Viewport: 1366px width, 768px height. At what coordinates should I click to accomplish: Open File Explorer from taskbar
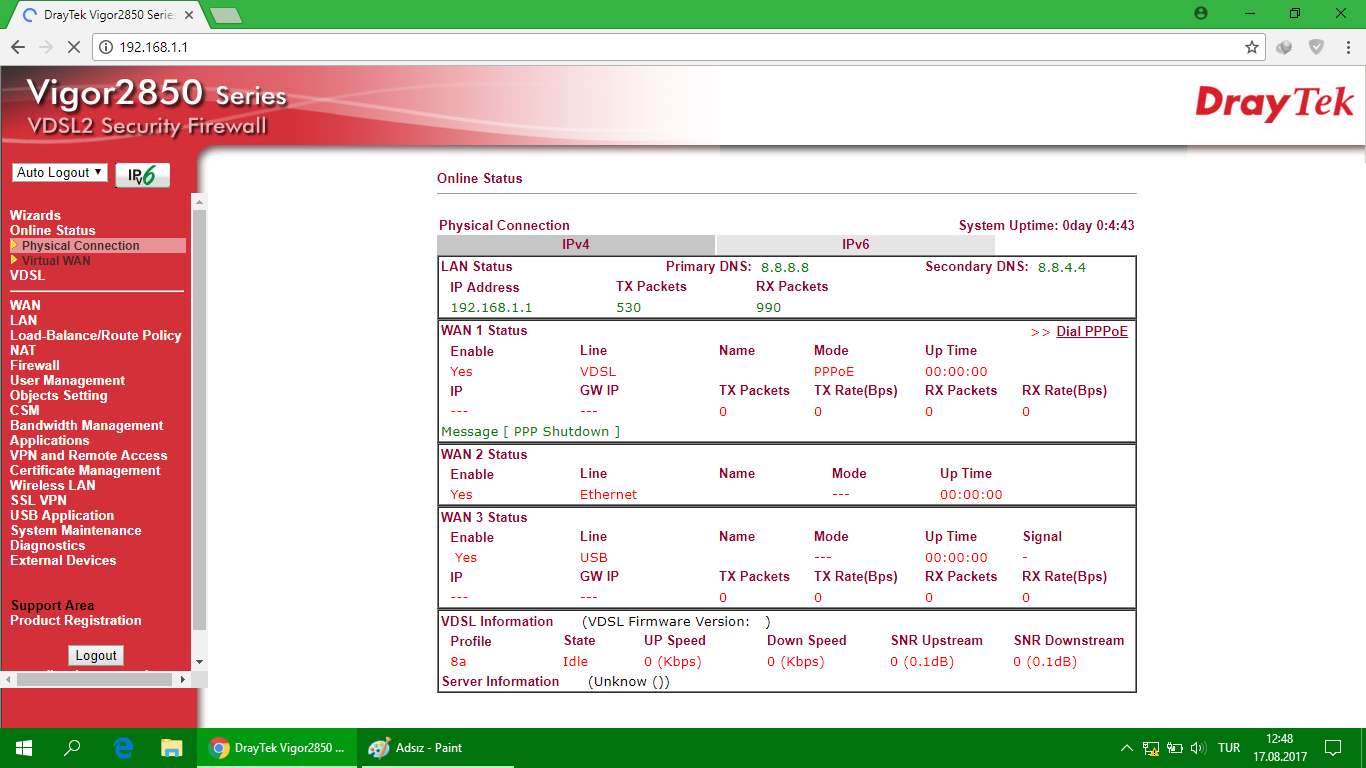coord(172,748)
